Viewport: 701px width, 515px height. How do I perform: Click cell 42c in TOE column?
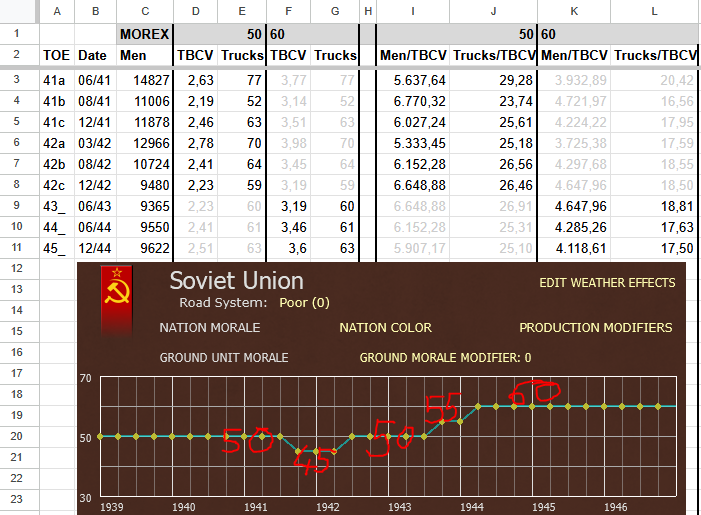pyautogui.click(x=57, y=185)
